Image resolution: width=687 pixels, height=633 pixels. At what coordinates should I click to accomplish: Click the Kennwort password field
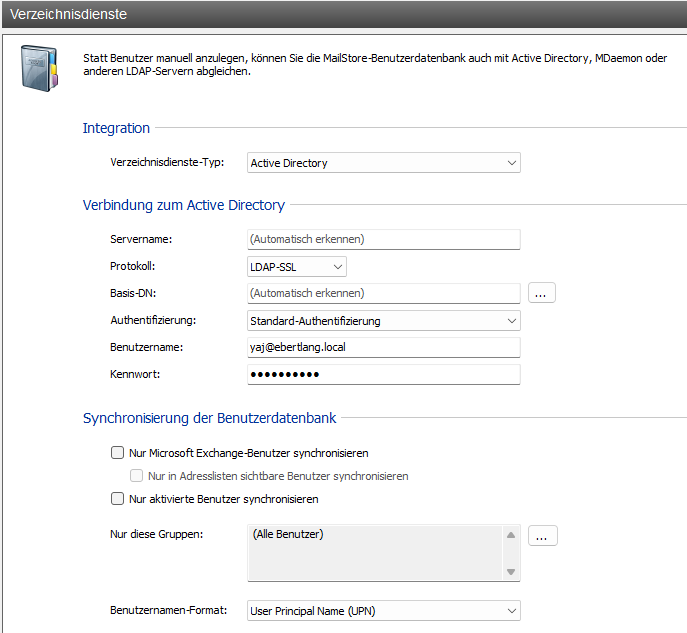coord(383,374)
